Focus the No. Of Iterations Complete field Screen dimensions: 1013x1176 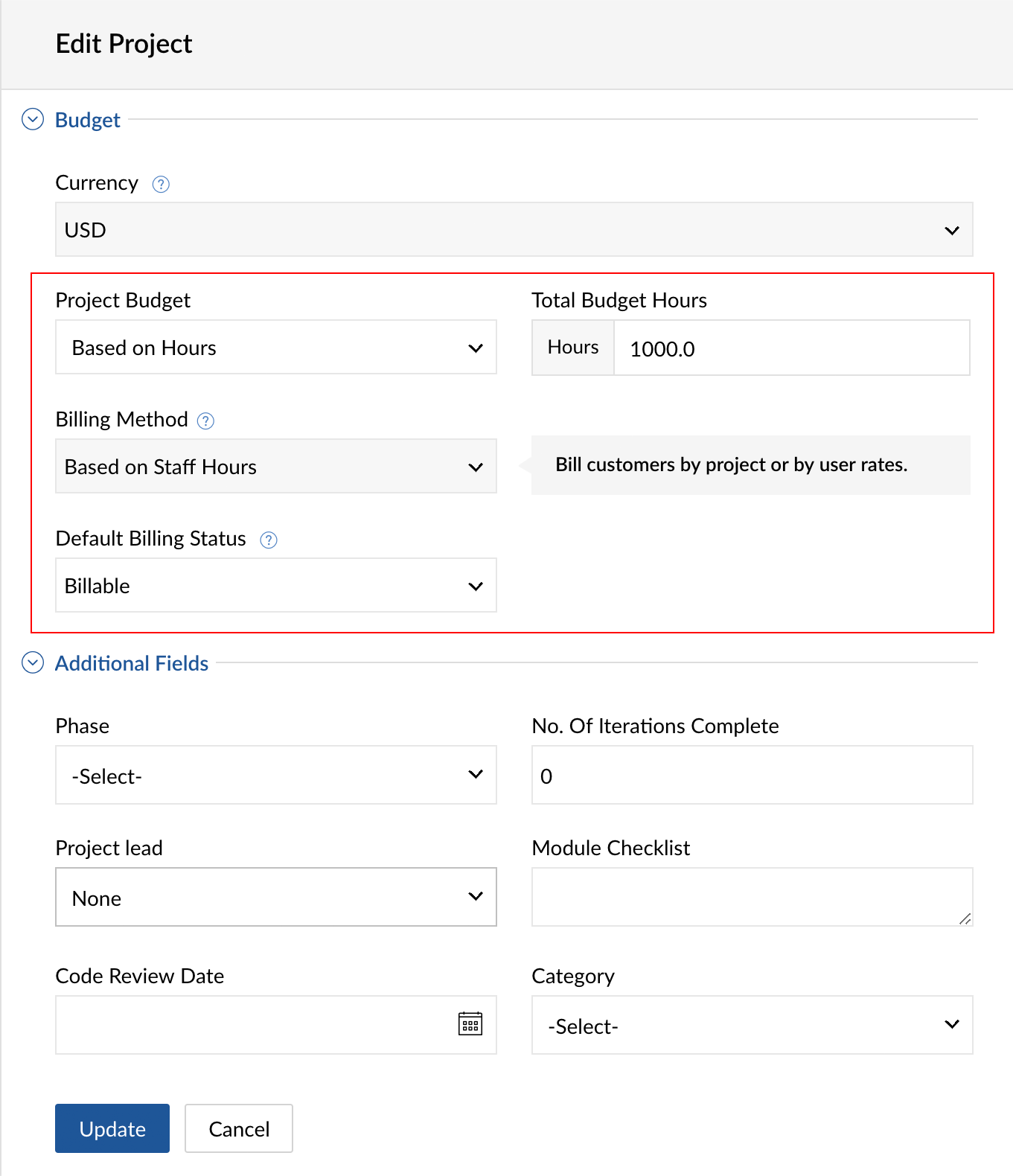click(x=752, y=776)
